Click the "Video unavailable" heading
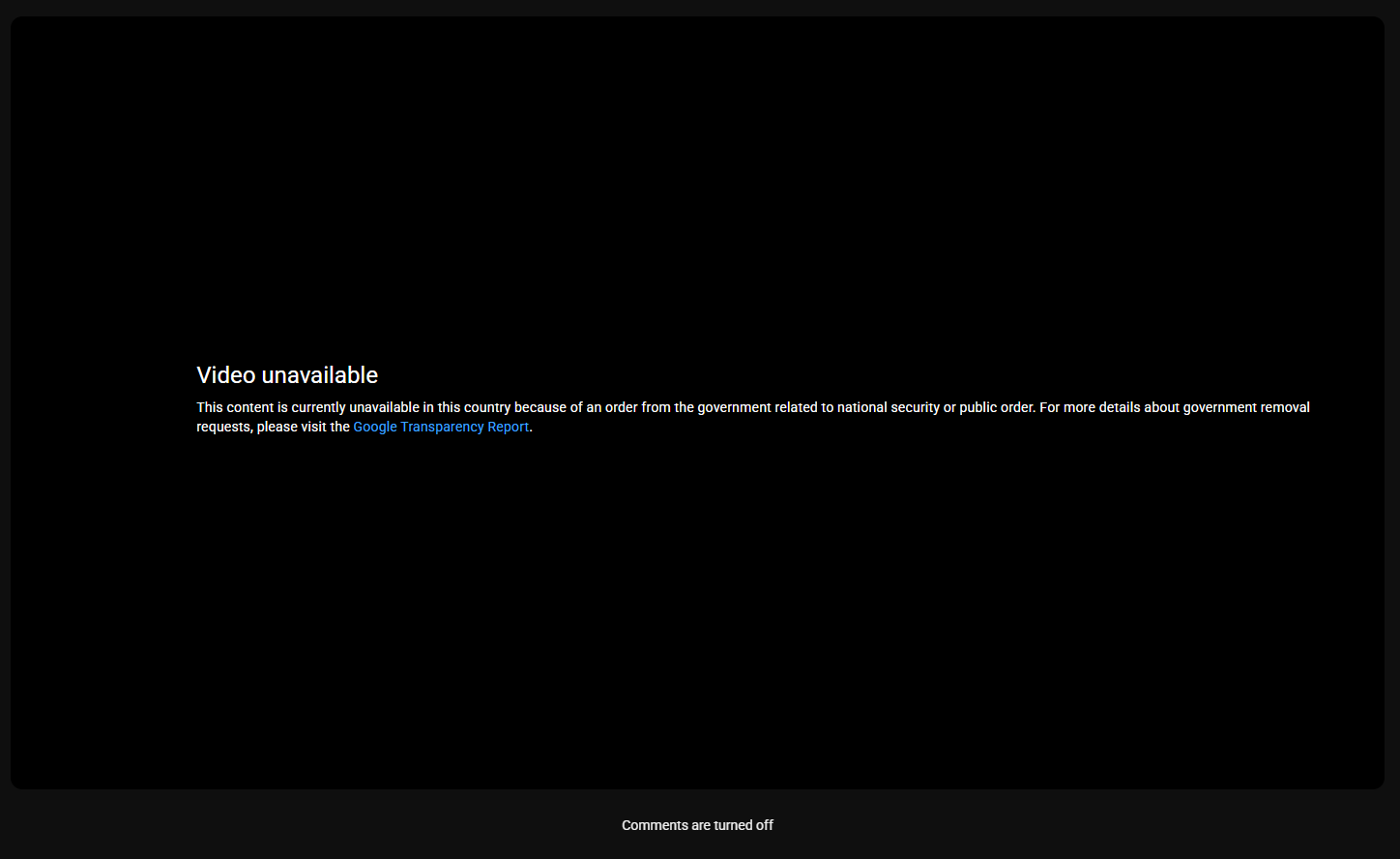The image size is (1400, 859). [287, 375]
